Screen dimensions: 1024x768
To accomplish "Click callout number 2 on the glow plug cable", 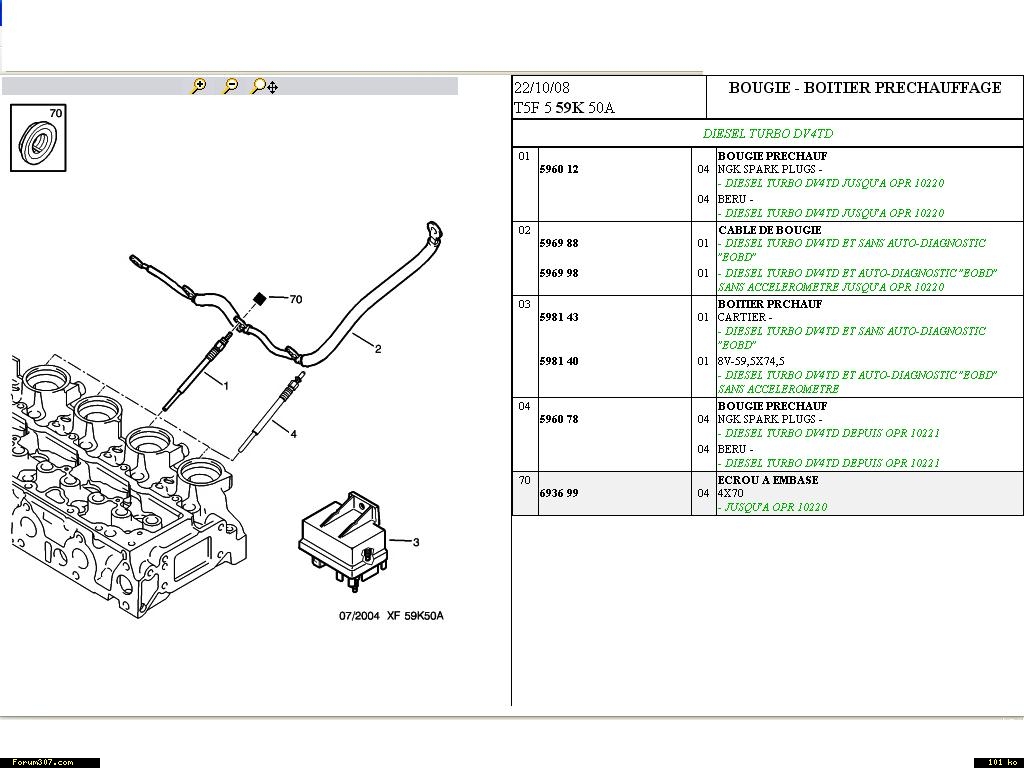I will (x=378, y=349).
